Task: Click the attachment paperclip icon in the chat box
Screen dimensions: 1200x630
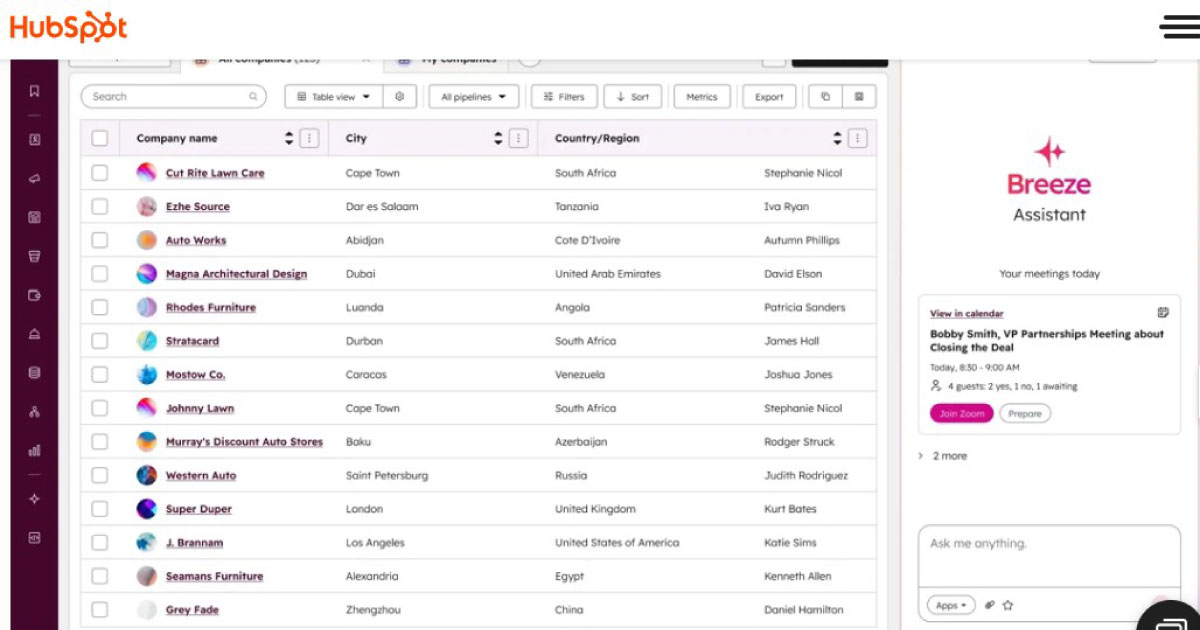Action: 990,605
